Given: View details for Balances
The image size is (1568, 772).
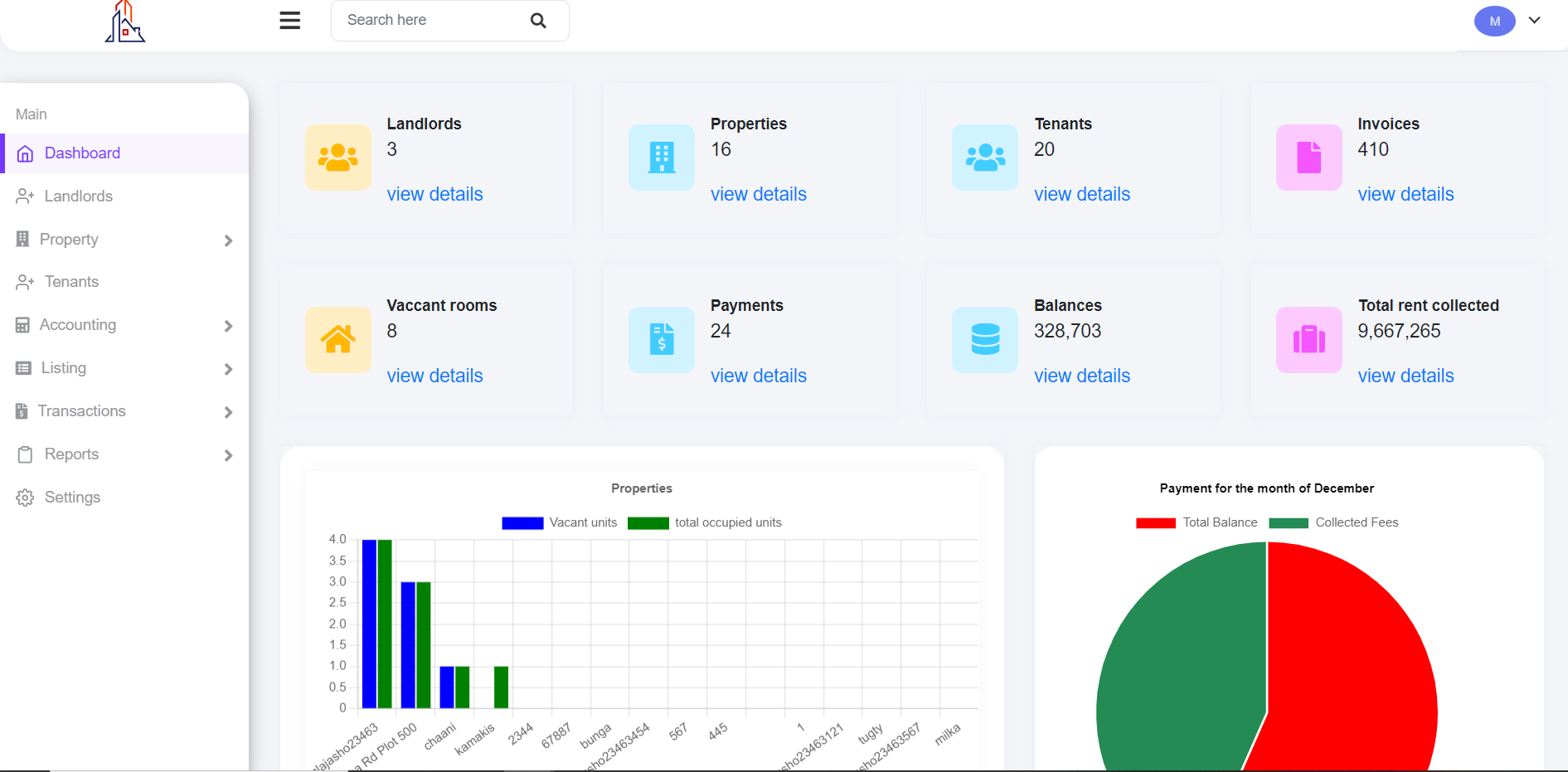Looking at the screenshot, I should tap(1082, 376).
